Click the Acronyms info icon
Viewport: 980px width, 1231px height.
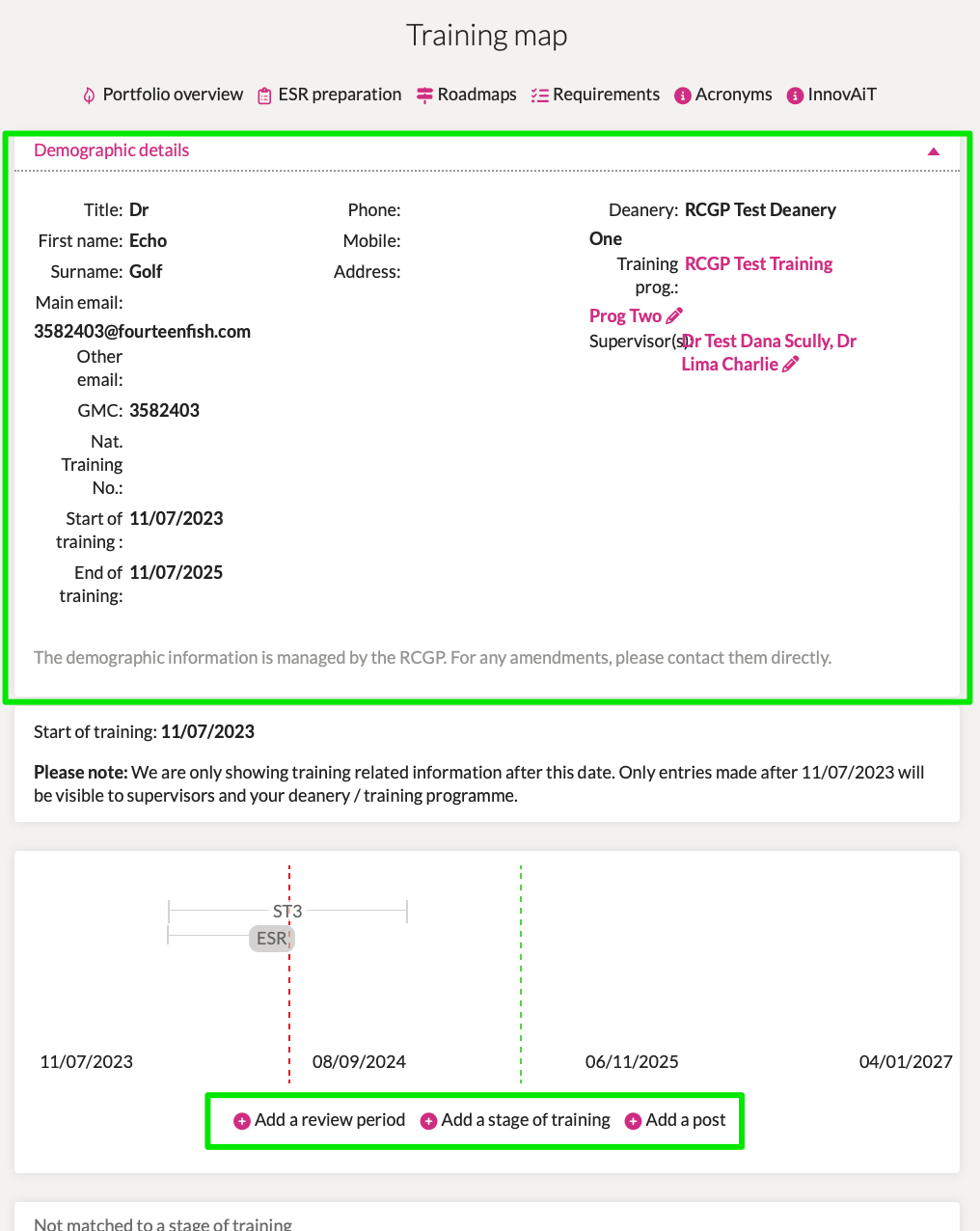pos(683,96)
